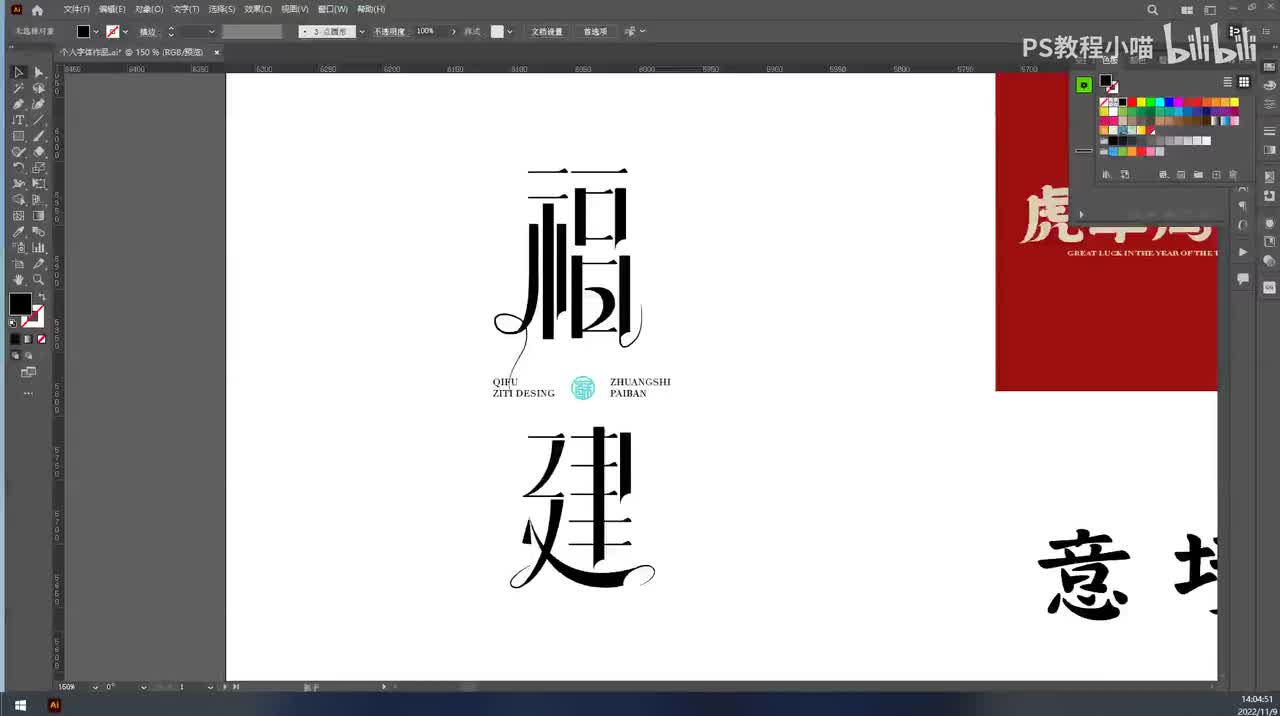Image resolution: width=1280 pixels, height=716 pixels.
Task: Switch Swatches panel to list view
Action: [1228, 82]
